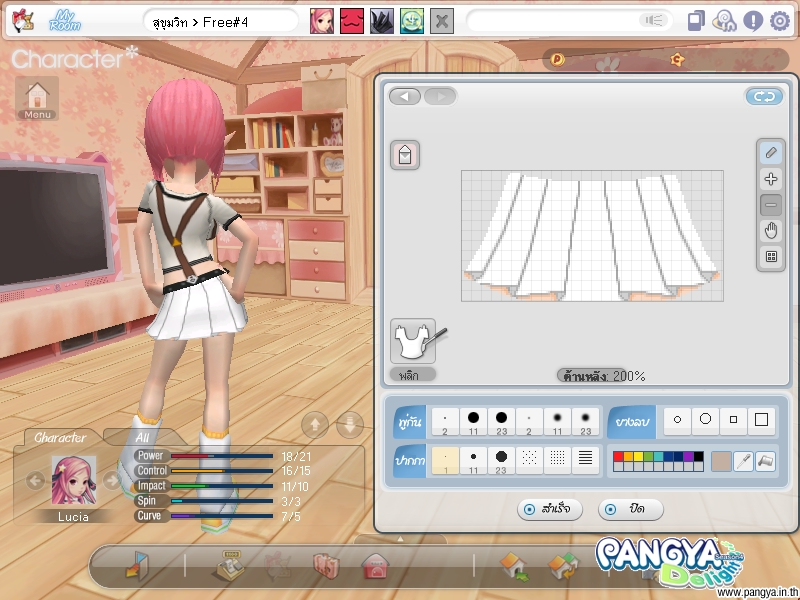The width and height of the screenshot is (800, 600).
Task: Choose the large square eraser
Action: click(761, 420)
